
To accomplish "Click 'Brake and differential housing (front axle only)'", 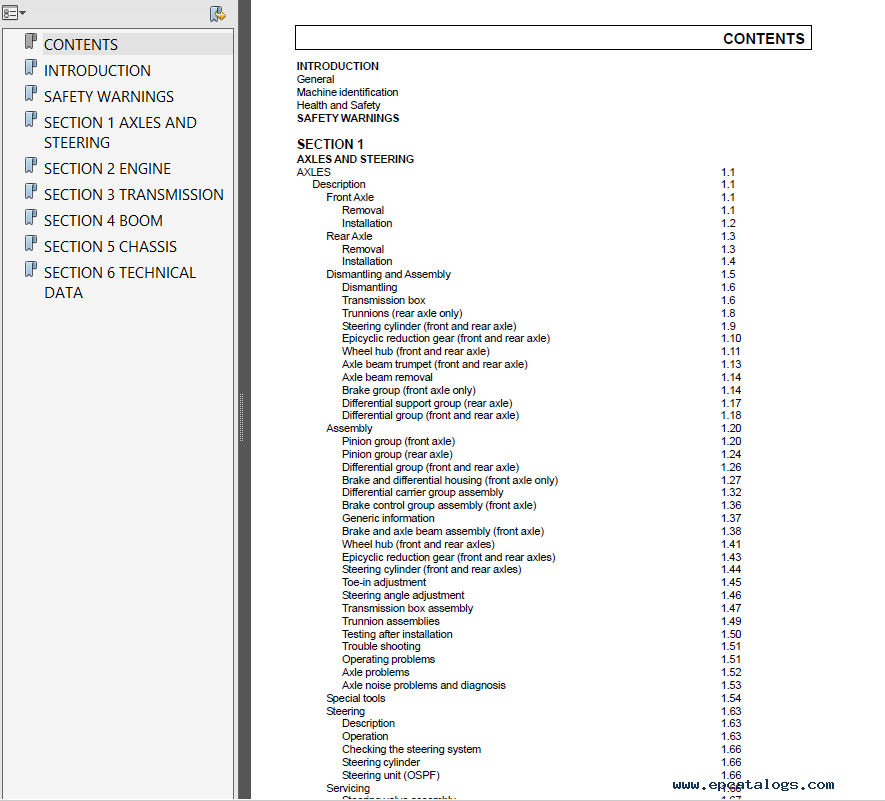I will click(450, 480).
